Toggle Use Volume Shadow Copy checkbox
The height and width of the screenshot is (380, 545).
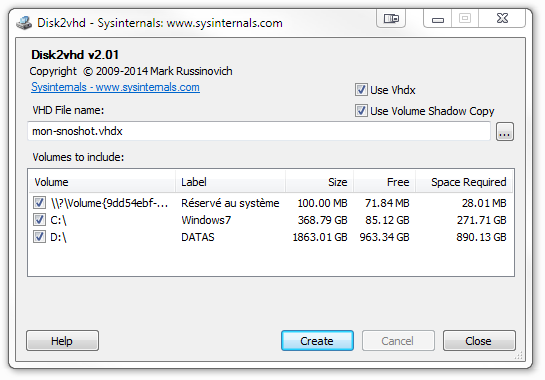361,111
